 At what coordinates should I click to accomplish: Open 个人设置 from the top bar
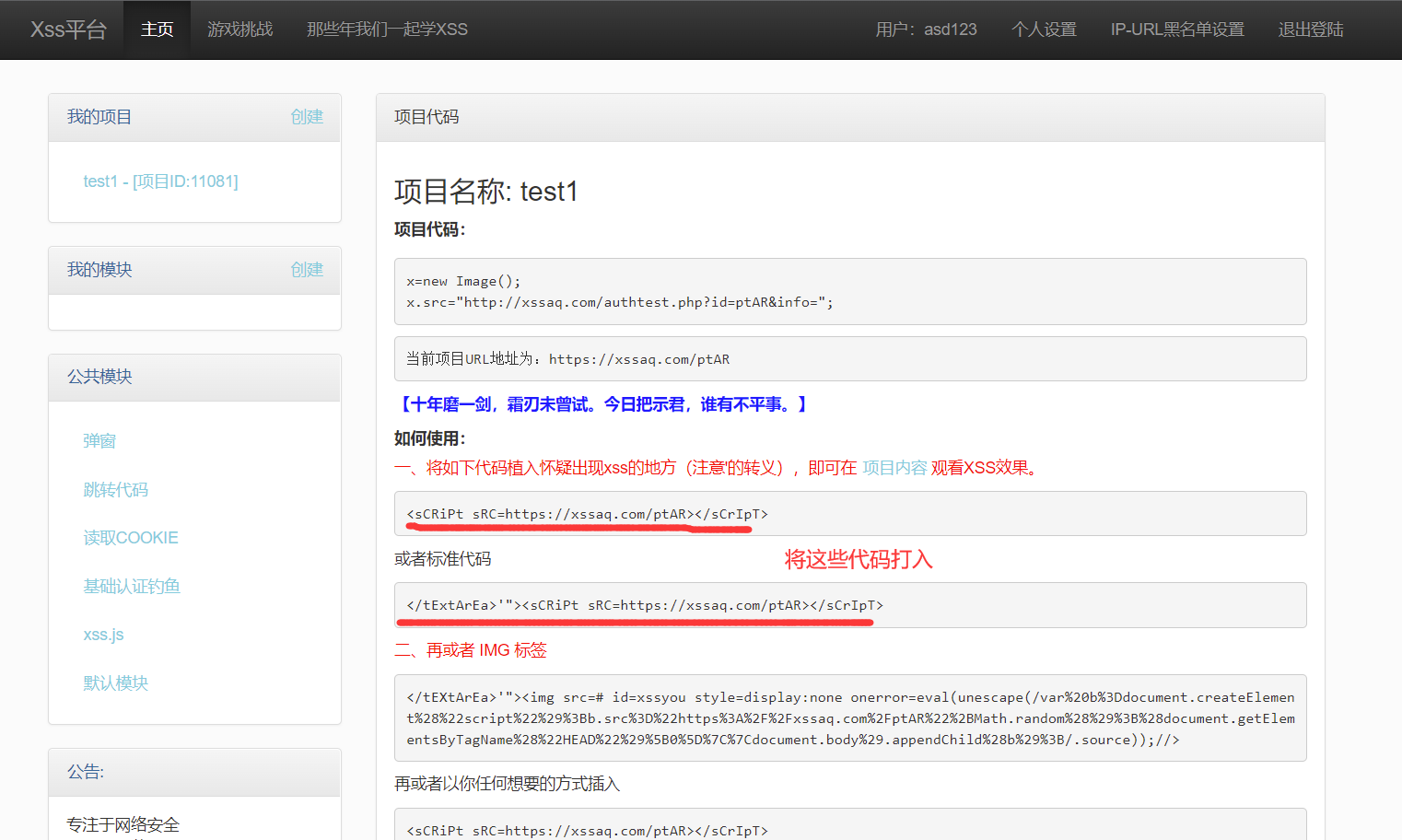(1044, 29)
